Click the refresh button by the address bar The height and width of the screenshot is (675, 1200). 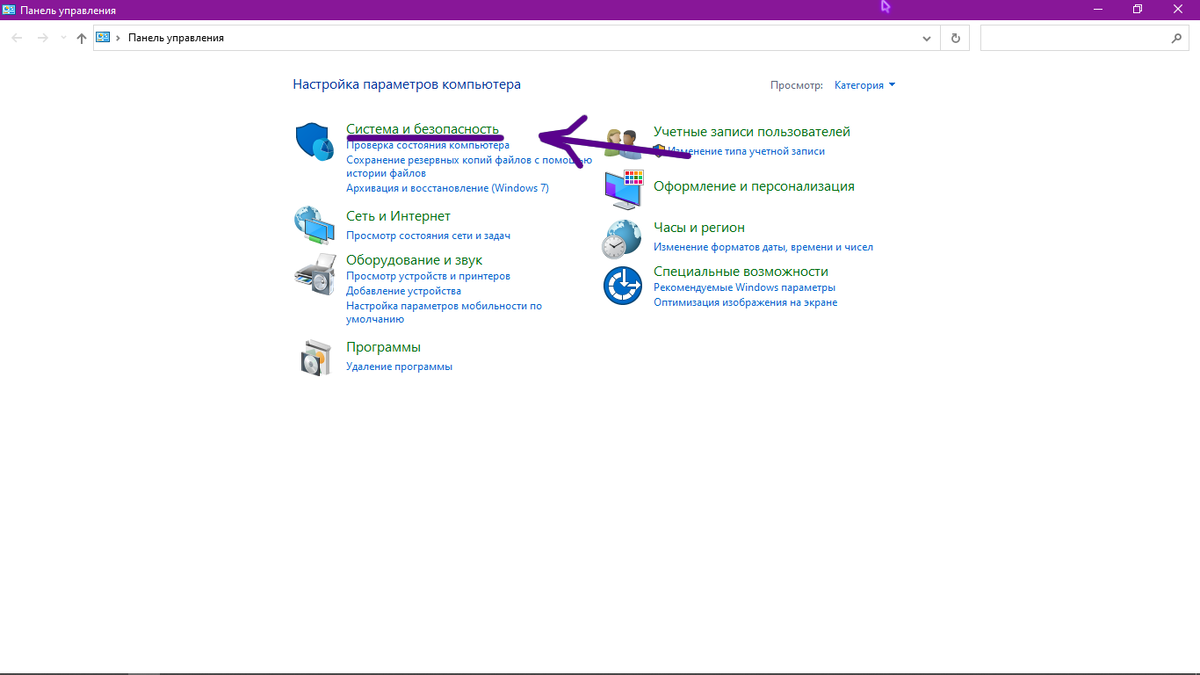click(955, 38)
